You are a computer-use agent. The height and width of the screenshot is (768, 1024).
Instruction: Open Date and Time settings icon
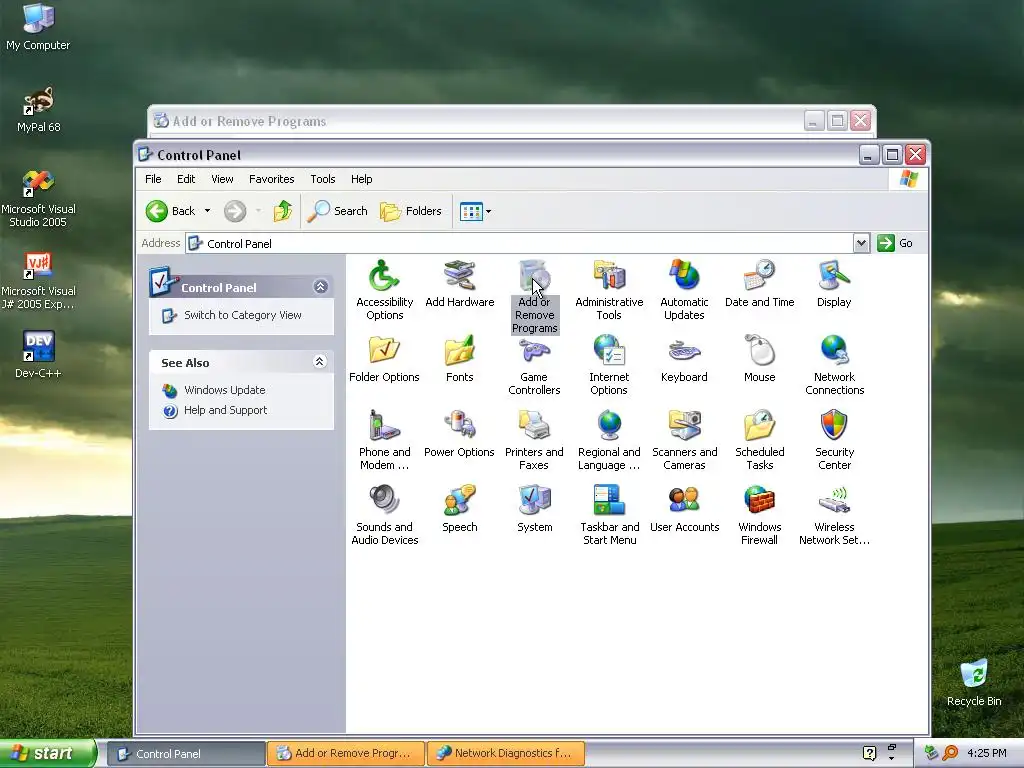click(759, 283)
